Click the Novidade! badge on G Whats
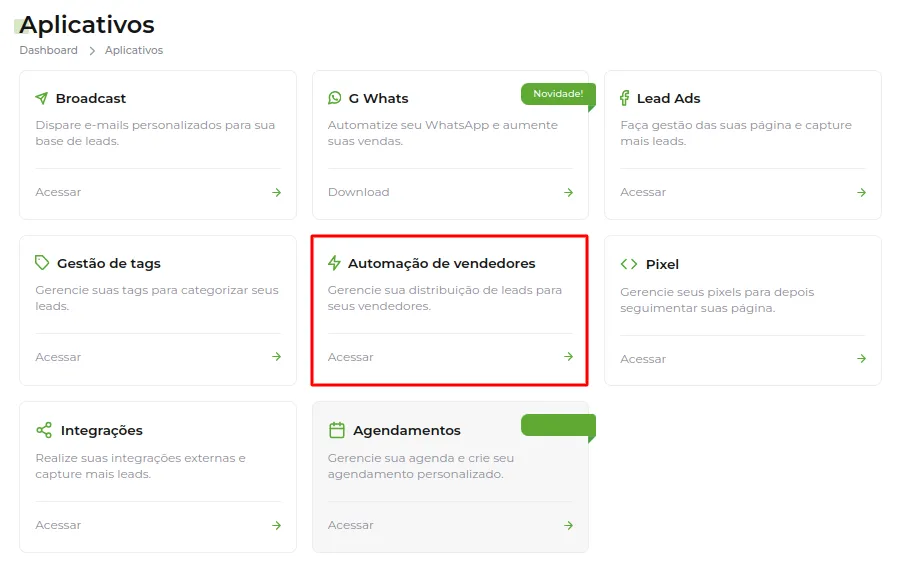This screenshot has height=577, width=904. [x=558, y=94]
